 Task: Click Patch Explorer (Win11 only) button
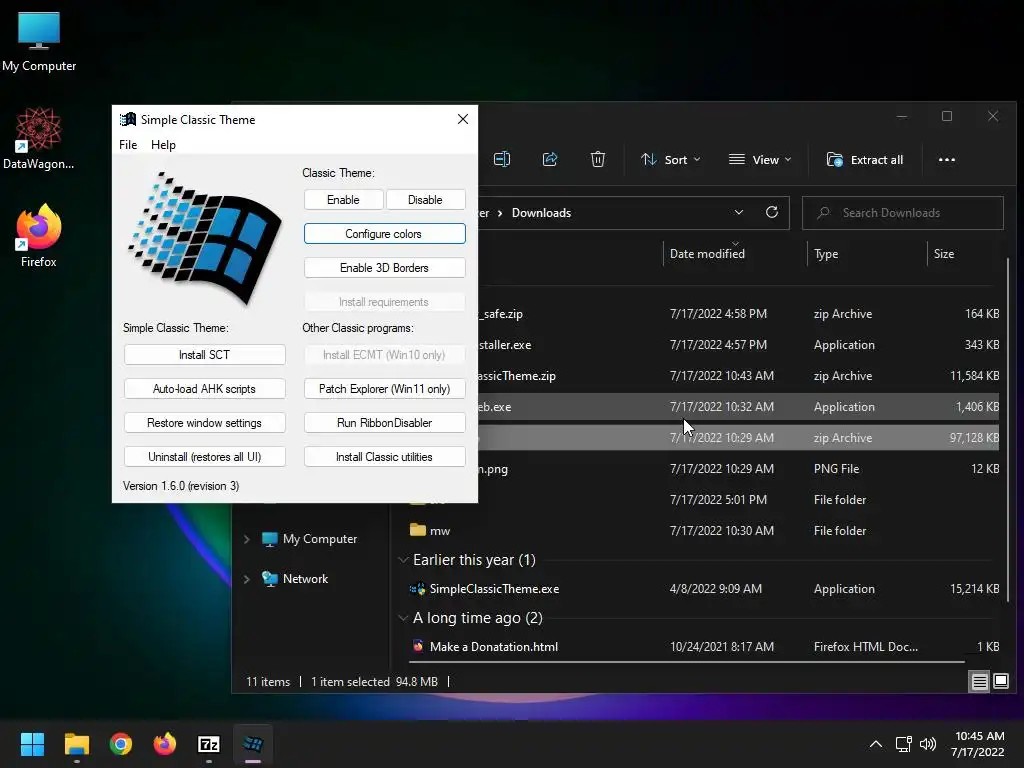385,388
